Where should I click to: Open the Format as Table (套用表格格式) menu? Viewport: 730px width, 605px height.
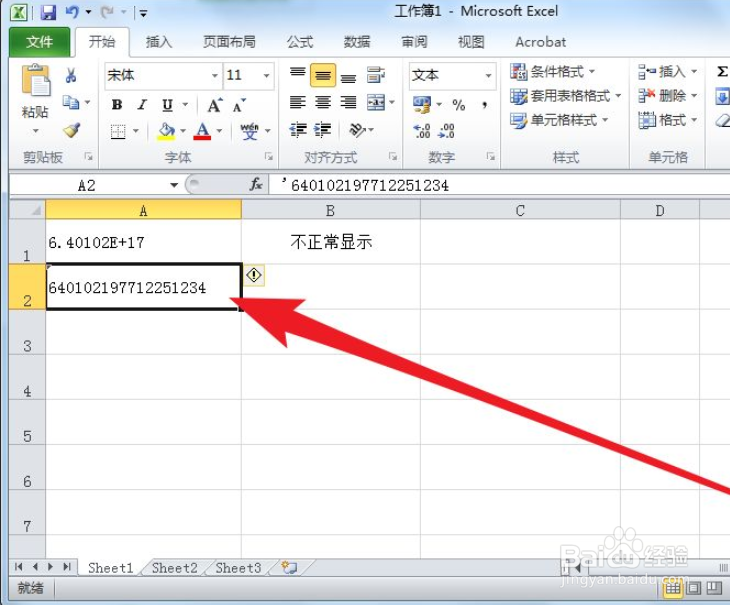[566, 96]
